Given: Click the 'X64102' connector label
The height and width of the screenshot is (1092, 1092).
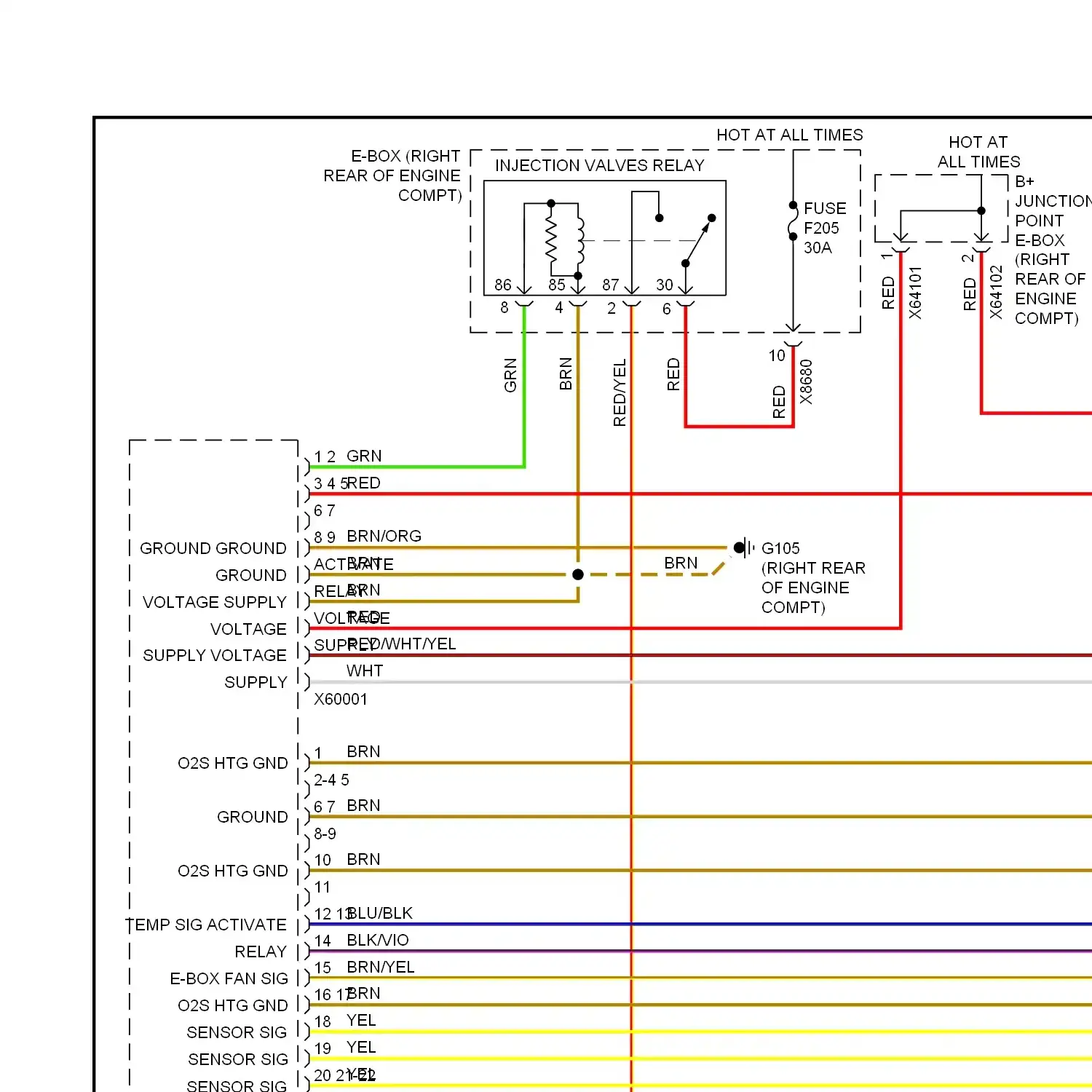Looking at the screenshot, I should (996, 292).
